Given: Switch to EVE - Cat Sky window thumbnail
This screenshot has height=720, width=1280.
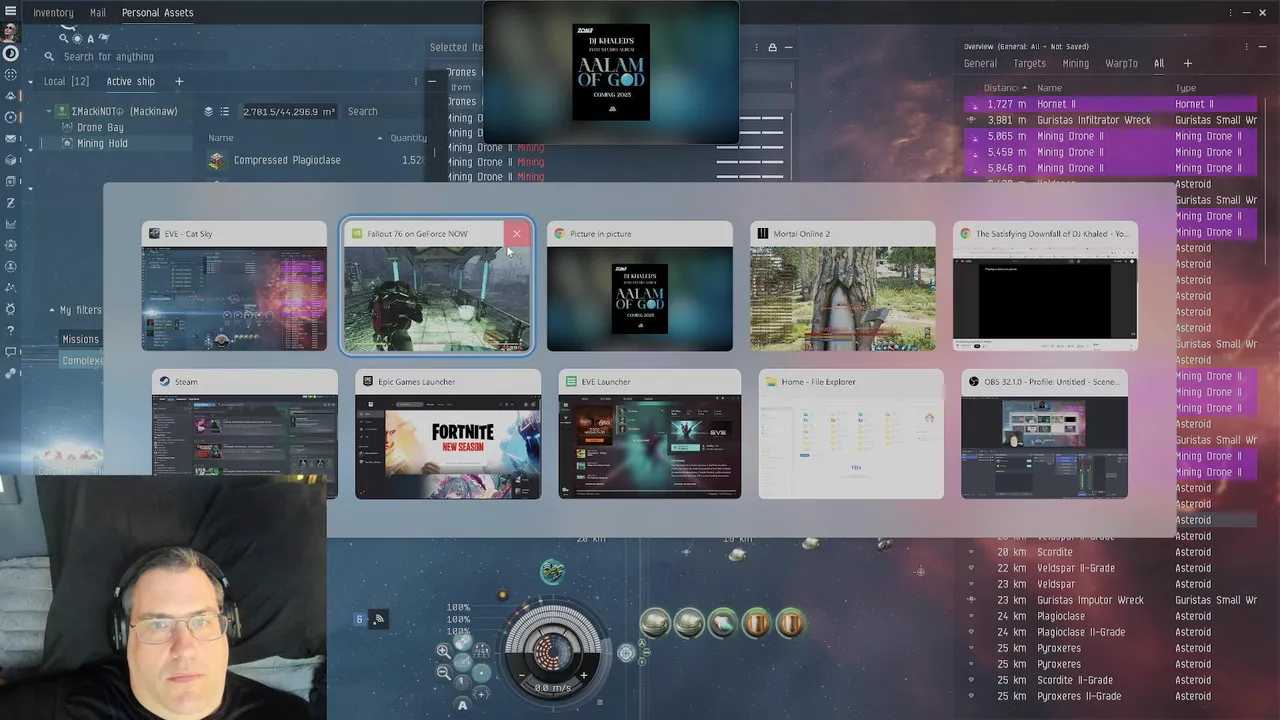Looking at the screenshot, I should coord(234,286).
